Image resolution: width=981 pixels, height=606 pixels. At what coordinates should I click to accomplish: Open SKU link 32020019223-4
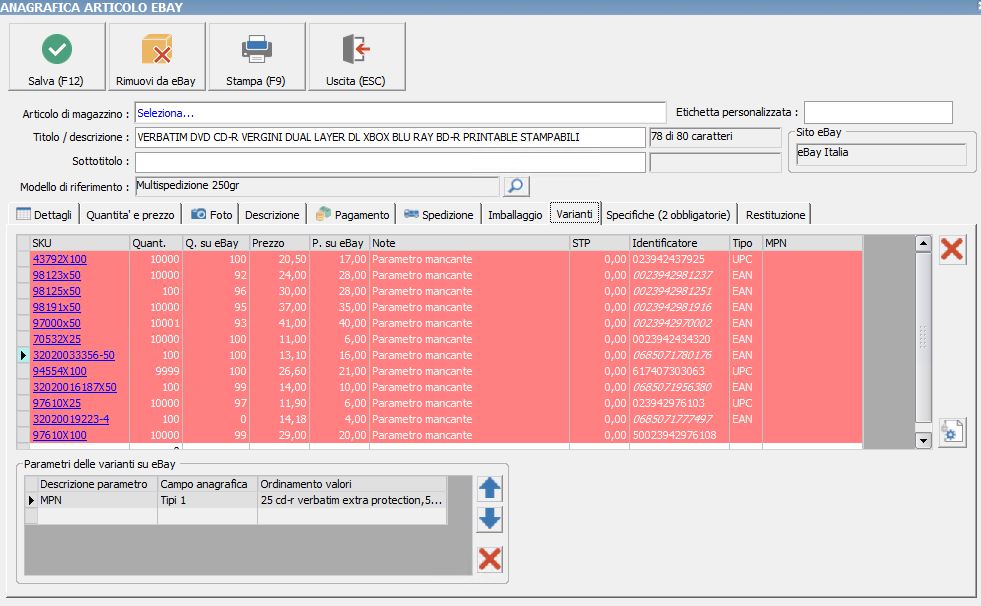pos(71,419)
